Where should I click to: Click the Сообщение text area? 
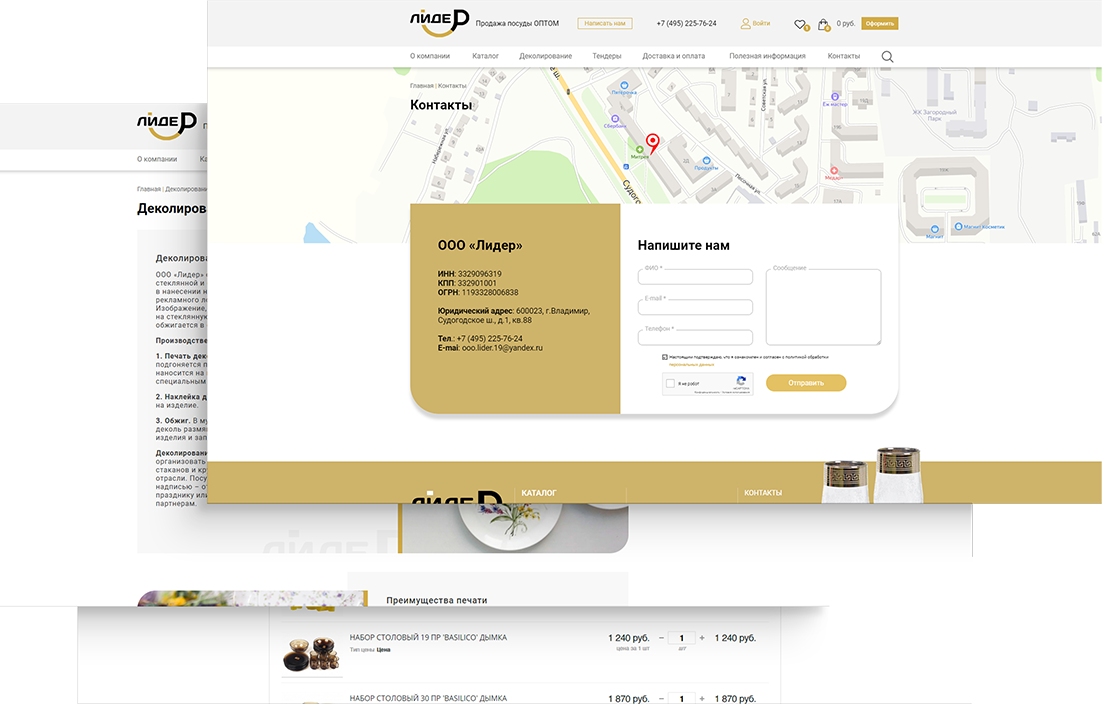[823, 307]
